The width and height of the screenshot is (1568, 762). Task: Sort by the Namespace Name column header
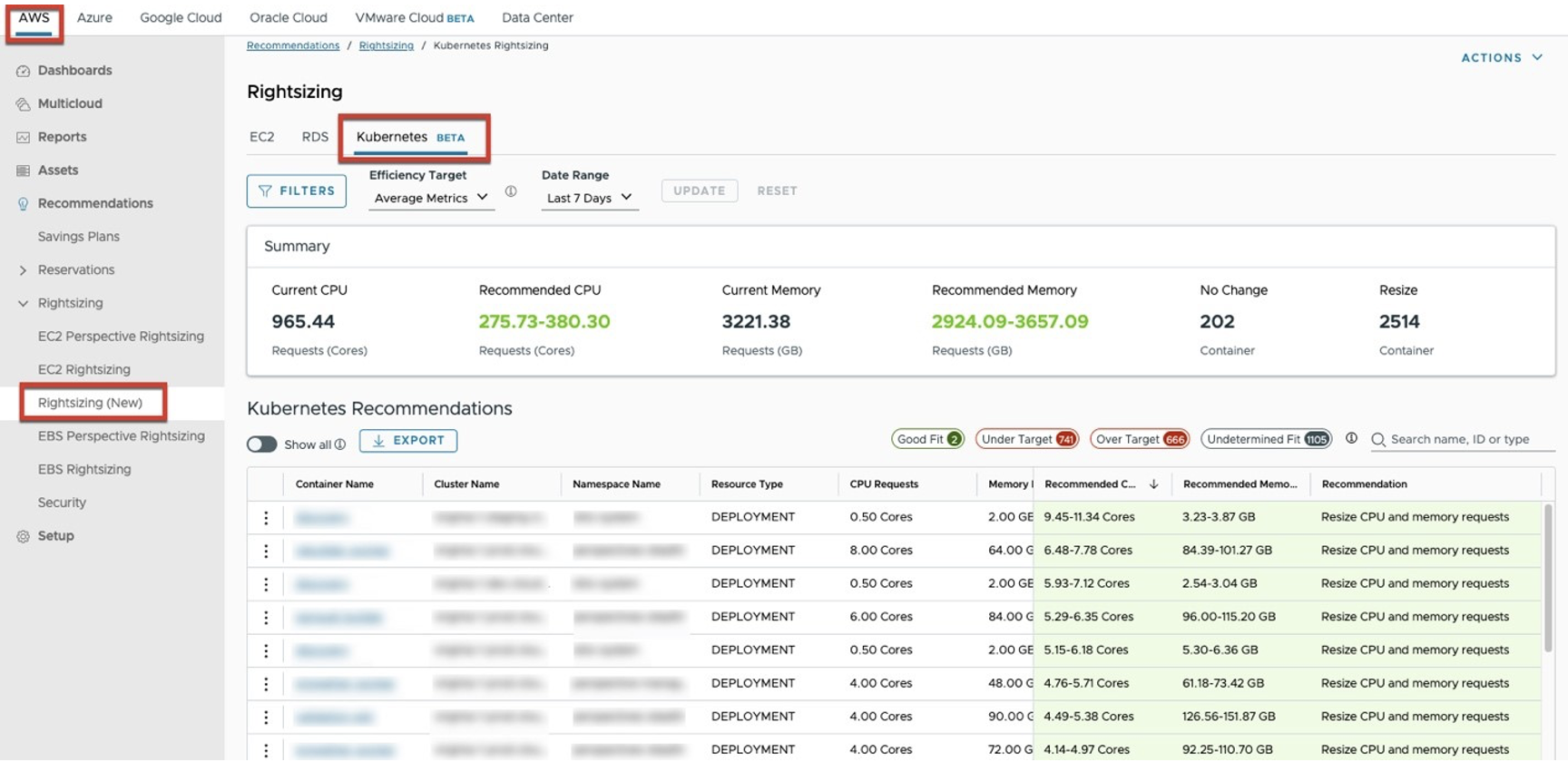click(x=616, y=484)
